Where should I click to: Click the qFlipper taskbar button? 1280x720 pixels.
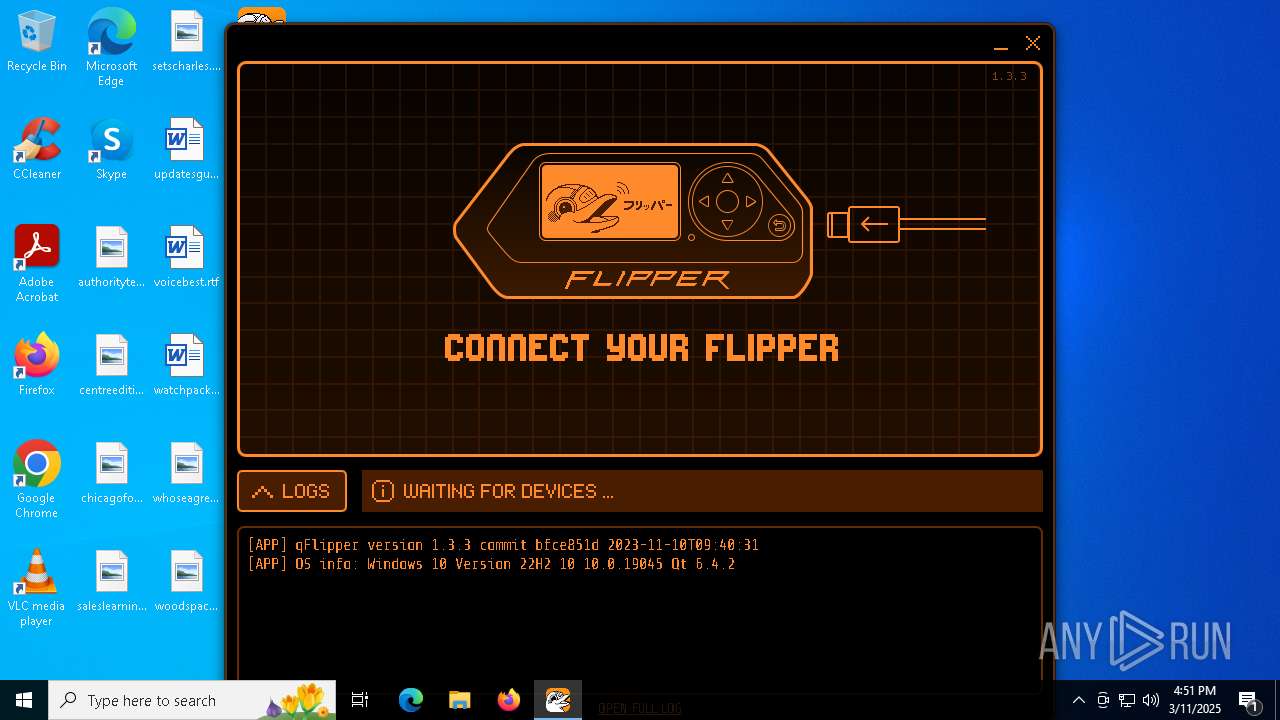[558, 700]
